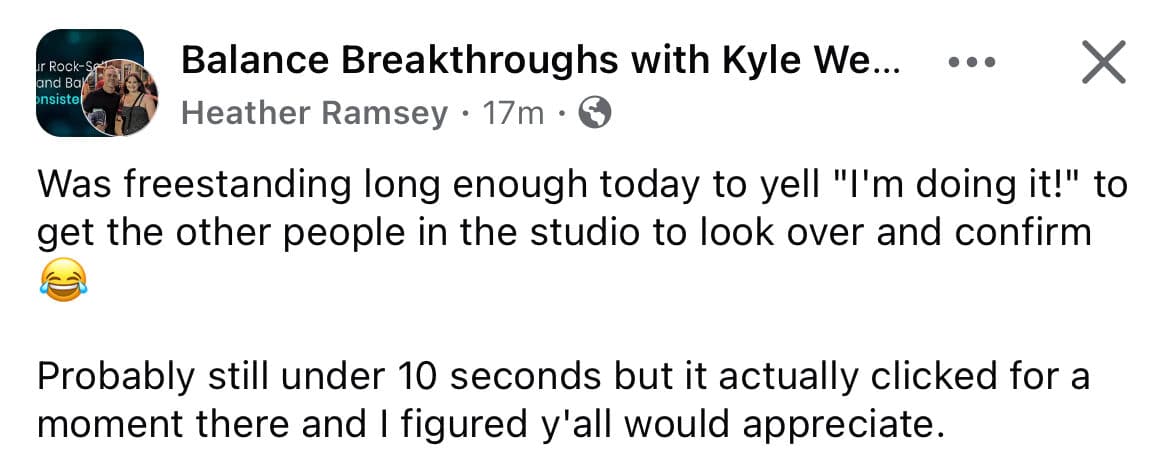The height and width of the screenshot is (462, 1168).
Task: Click the word "moment" on the last line
Action: pyautogui.click(x=100, y=424)
